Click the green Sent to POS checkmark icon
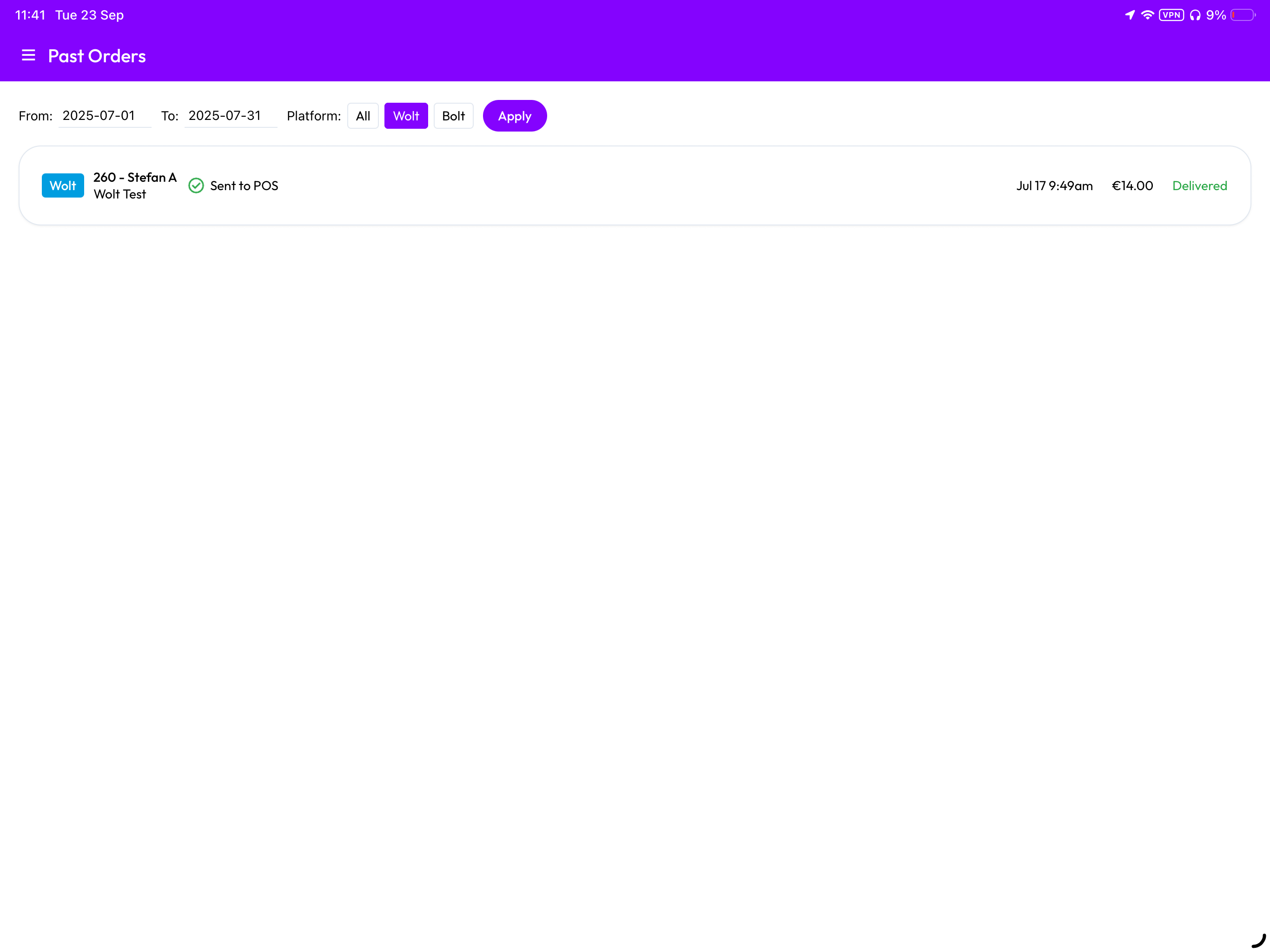 click(196, 185)
